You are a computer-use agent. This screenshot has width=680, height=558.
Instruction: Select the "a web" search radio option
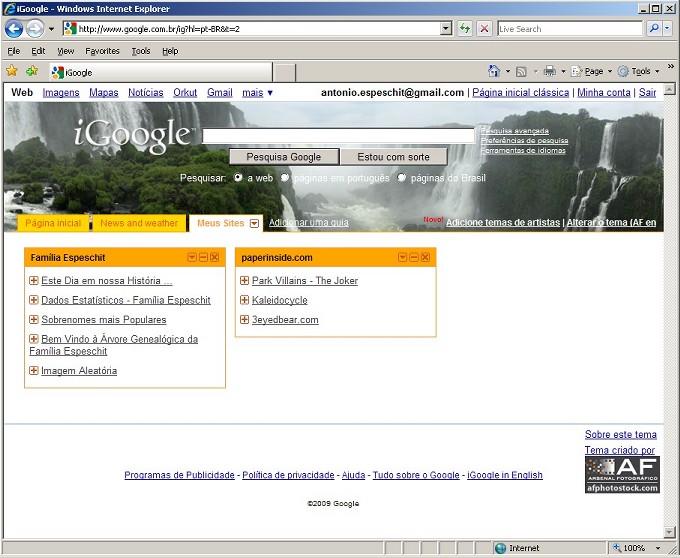point(238,178)
